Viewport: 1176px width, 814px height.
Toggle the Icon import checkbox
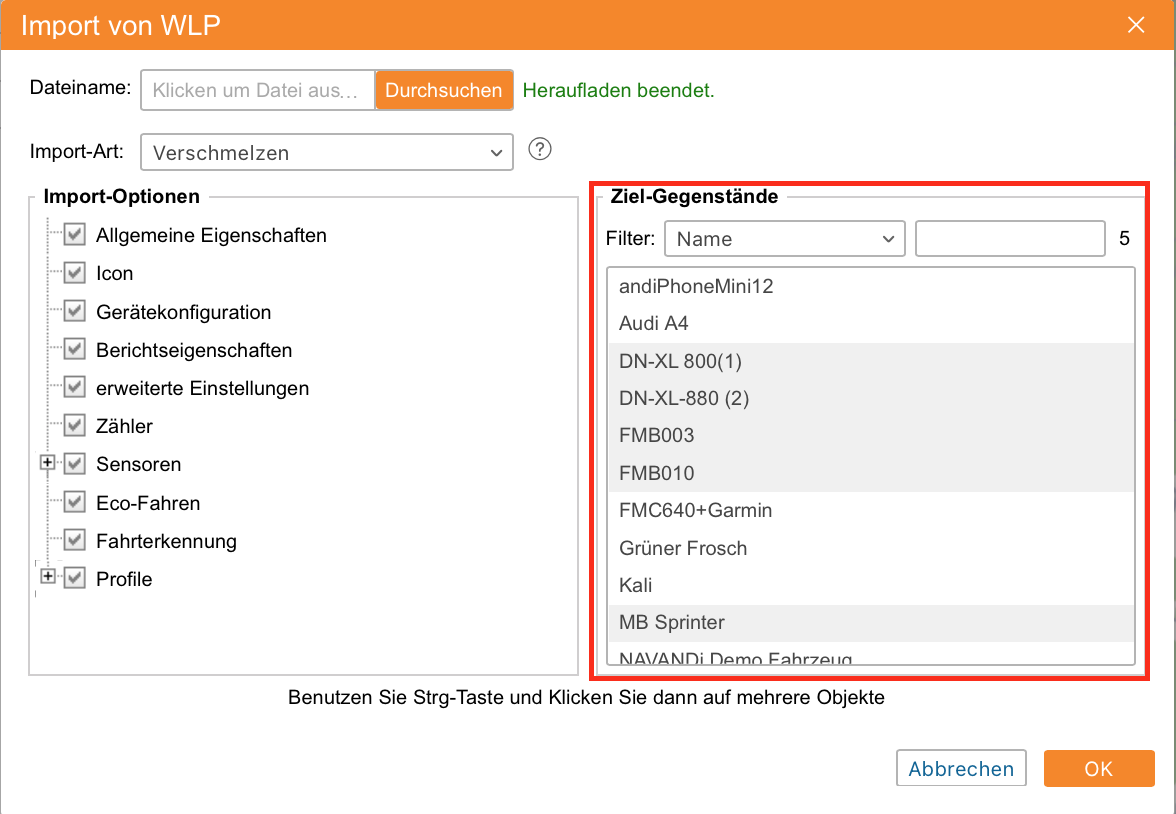(74, 273)
